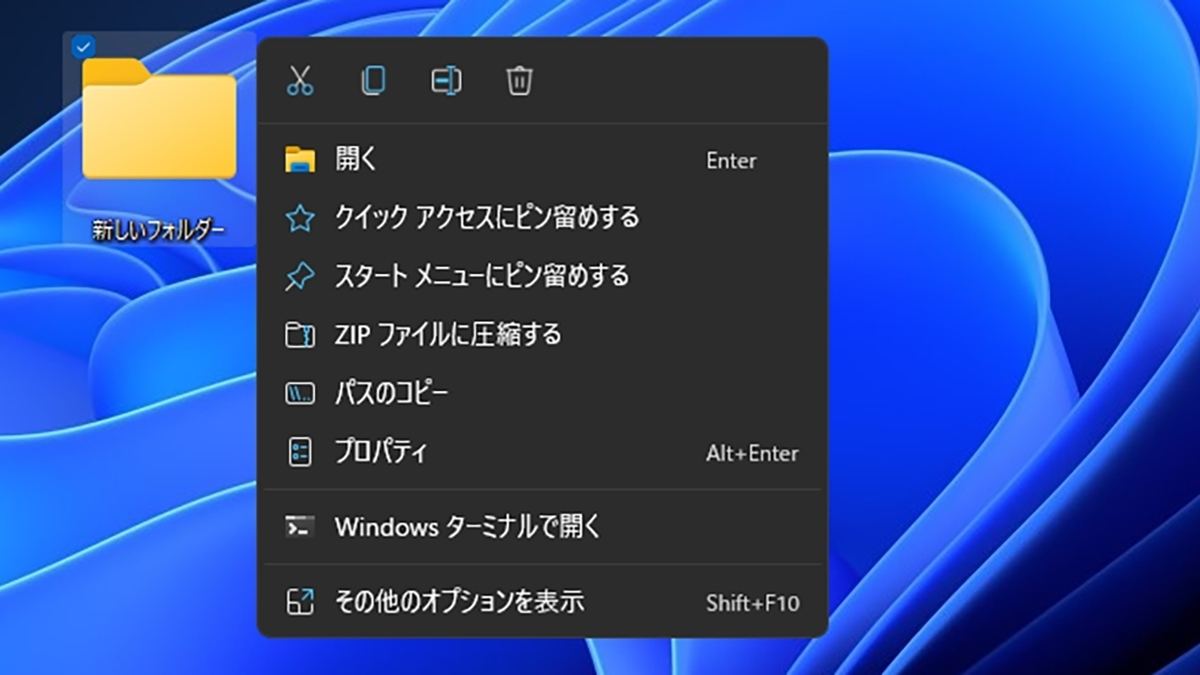
Task: Choose スタート メニューにピン留めする
Action: click(543, 276)
